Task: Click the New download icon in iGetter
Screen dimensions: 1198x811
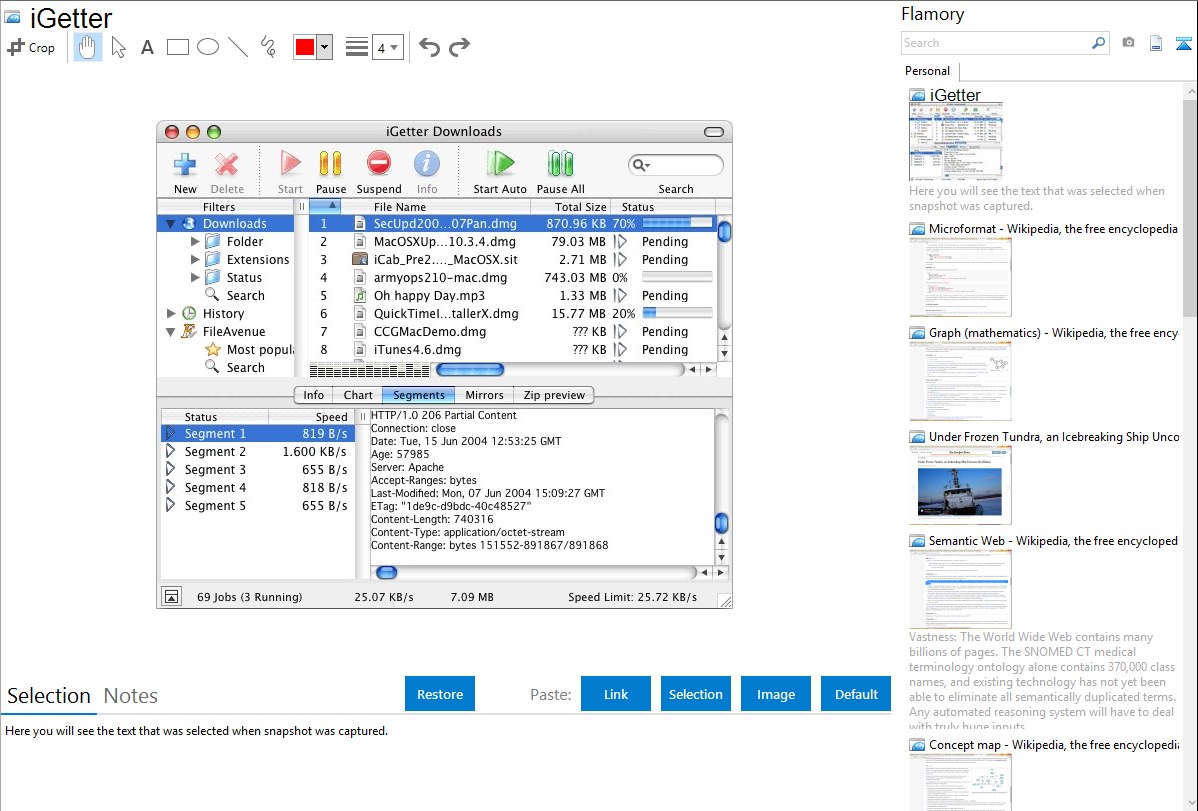Action: [185, 164]
